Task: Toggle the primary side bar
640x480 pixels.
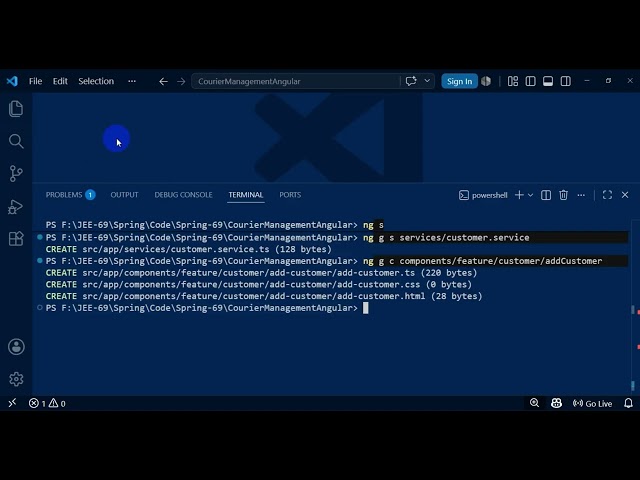Action: pos(530,81)
